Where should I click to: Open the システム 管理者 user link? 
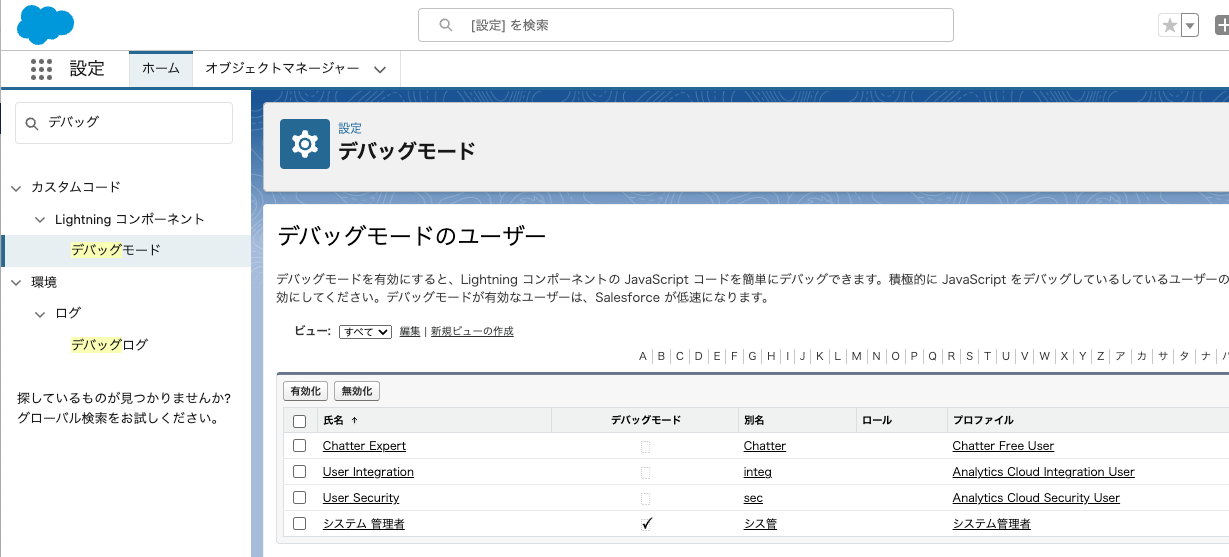pyautogui.click(x=364, y=524)
